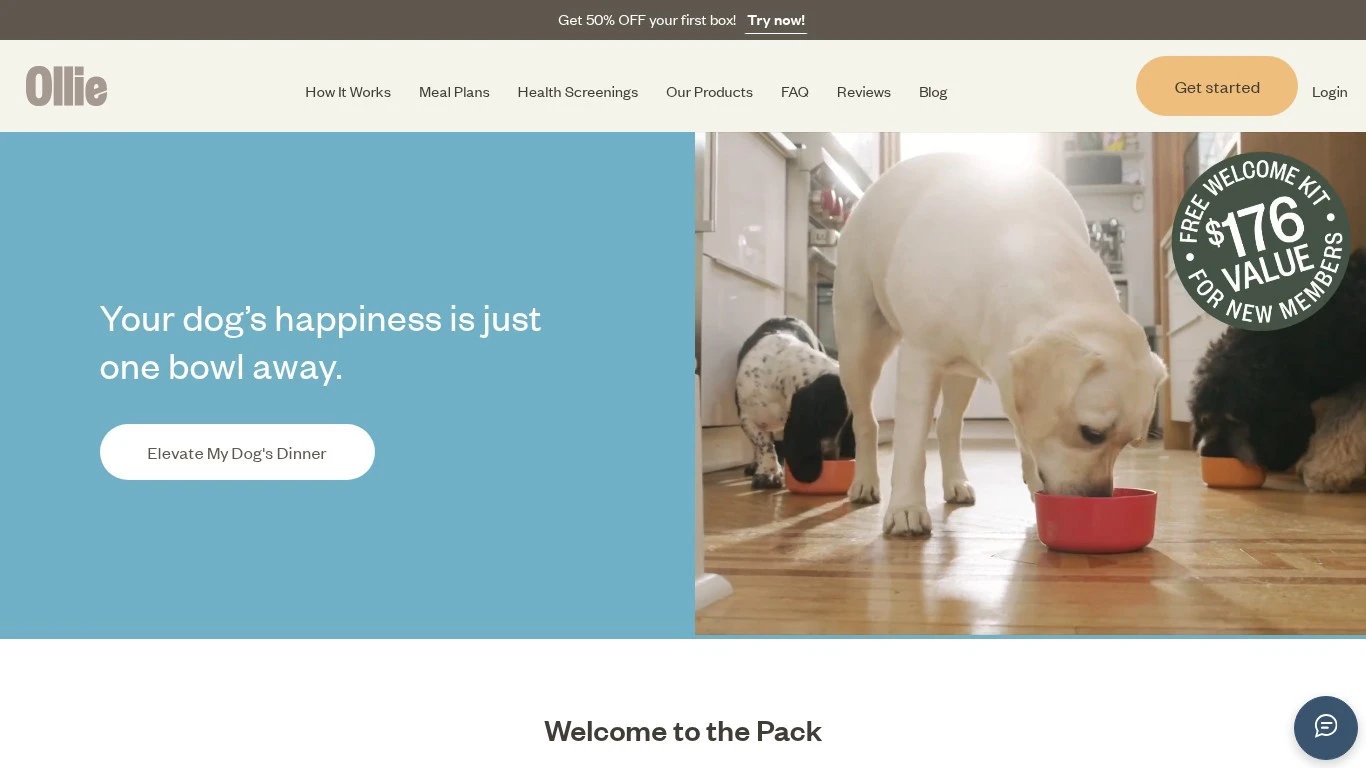Open the chat support bubble icon
This screenshot has height=768, width=1366.
[x=1325, y=727]
